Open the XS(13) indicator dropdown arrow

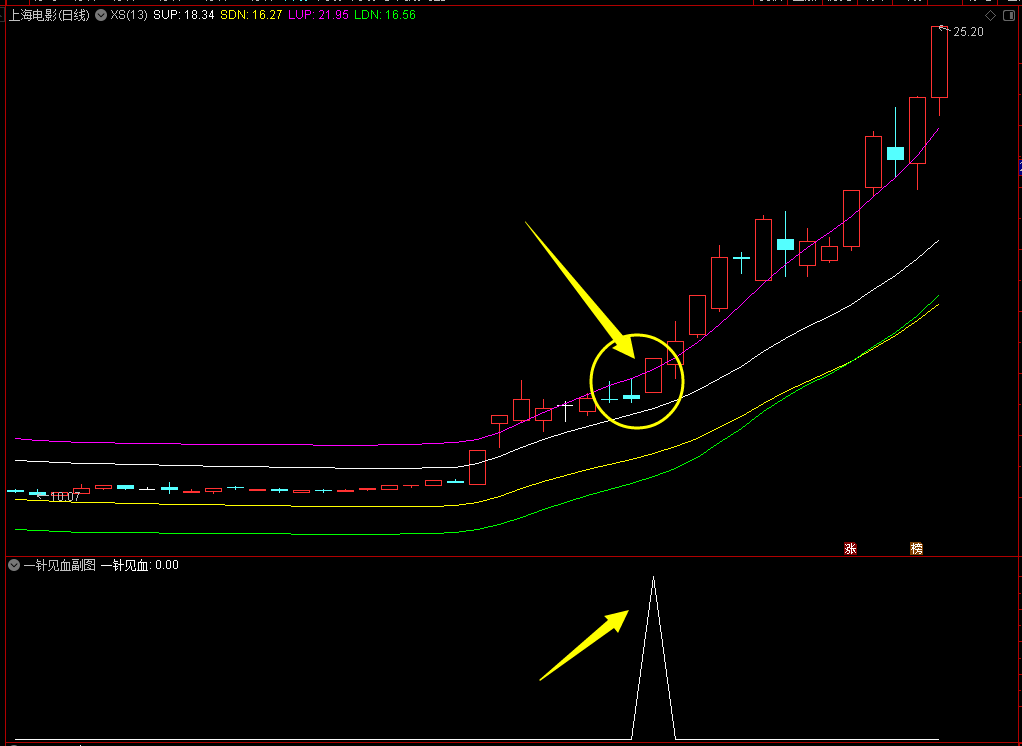[x=101, y=15]
